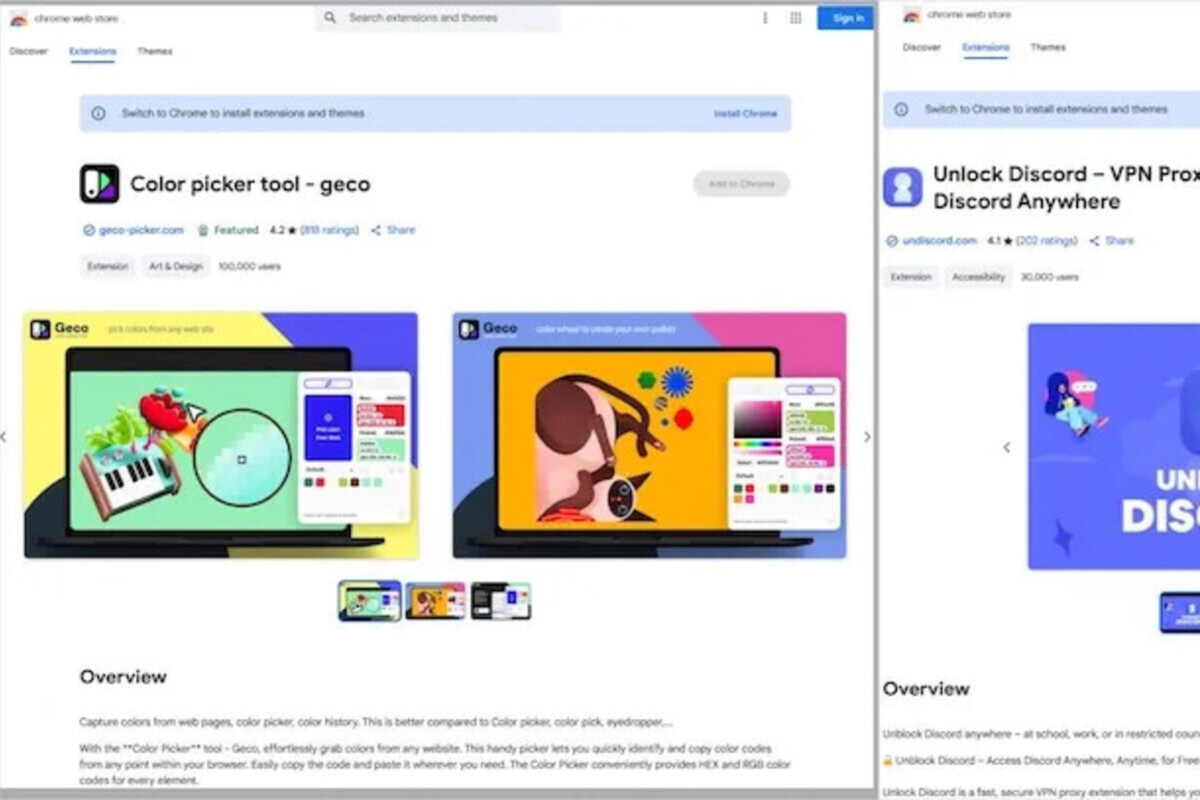Click the Chrome Web Store logo in right window

(x=912, y=15)
